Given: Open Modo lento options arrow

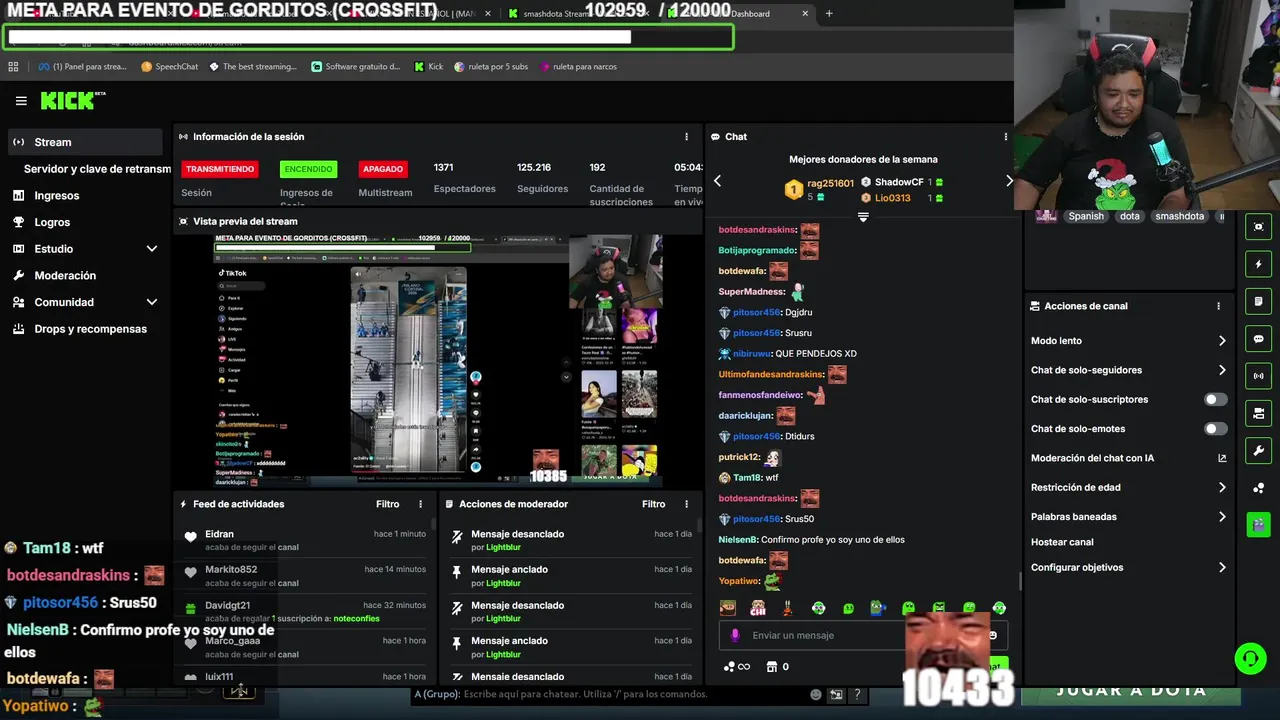Looking at the screenshot, I should (x=1222, y=341).
